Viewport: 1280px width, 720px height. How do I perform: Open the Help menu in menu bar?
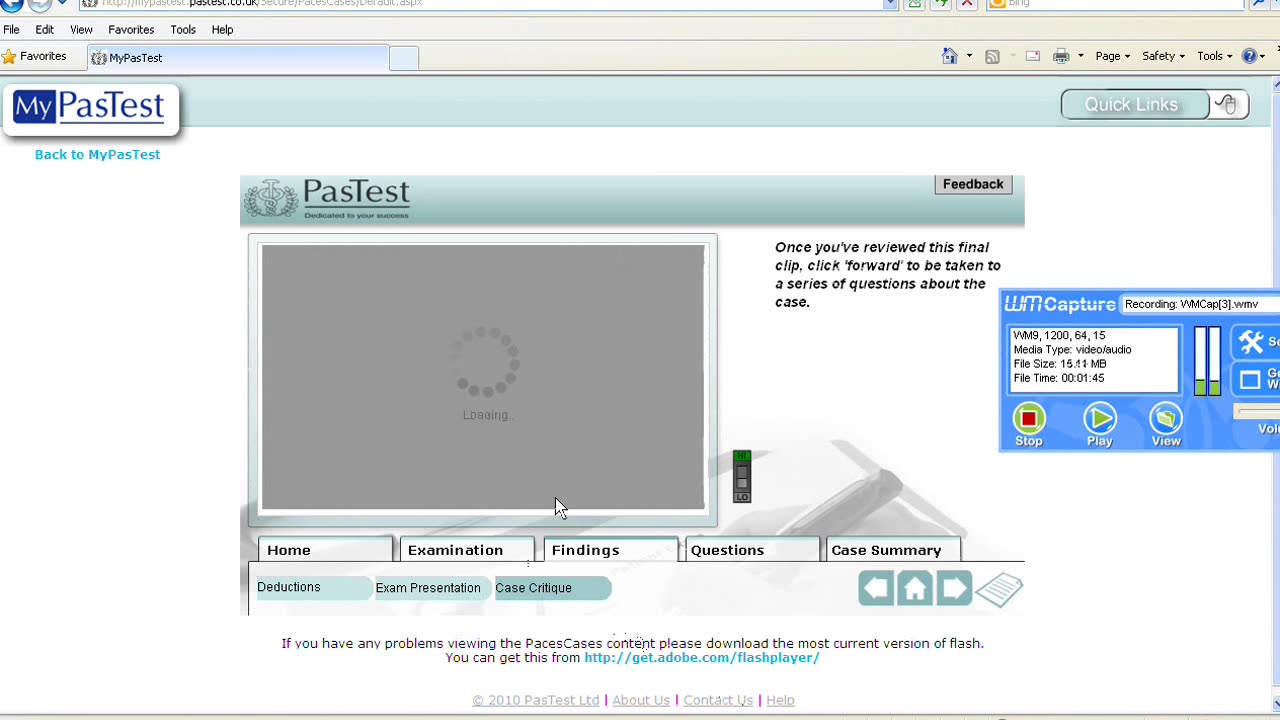pos(222,30)
